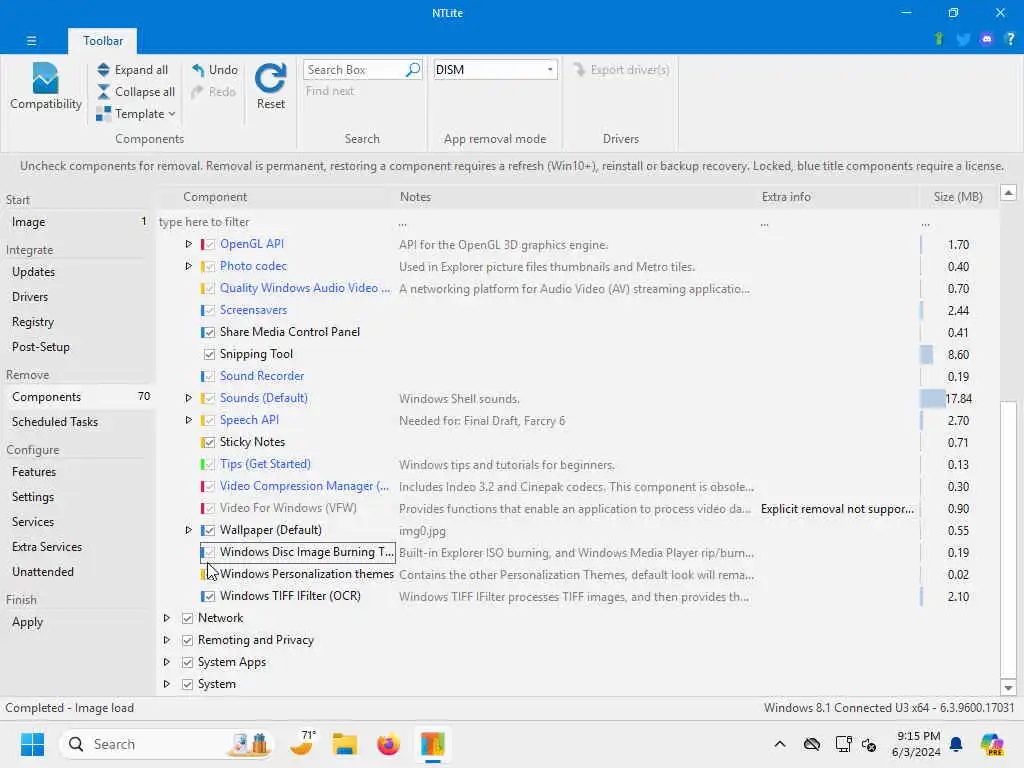Select the Screensavers component row
Viewport: 1024px width, 768px height.
(x=579, y=310)
